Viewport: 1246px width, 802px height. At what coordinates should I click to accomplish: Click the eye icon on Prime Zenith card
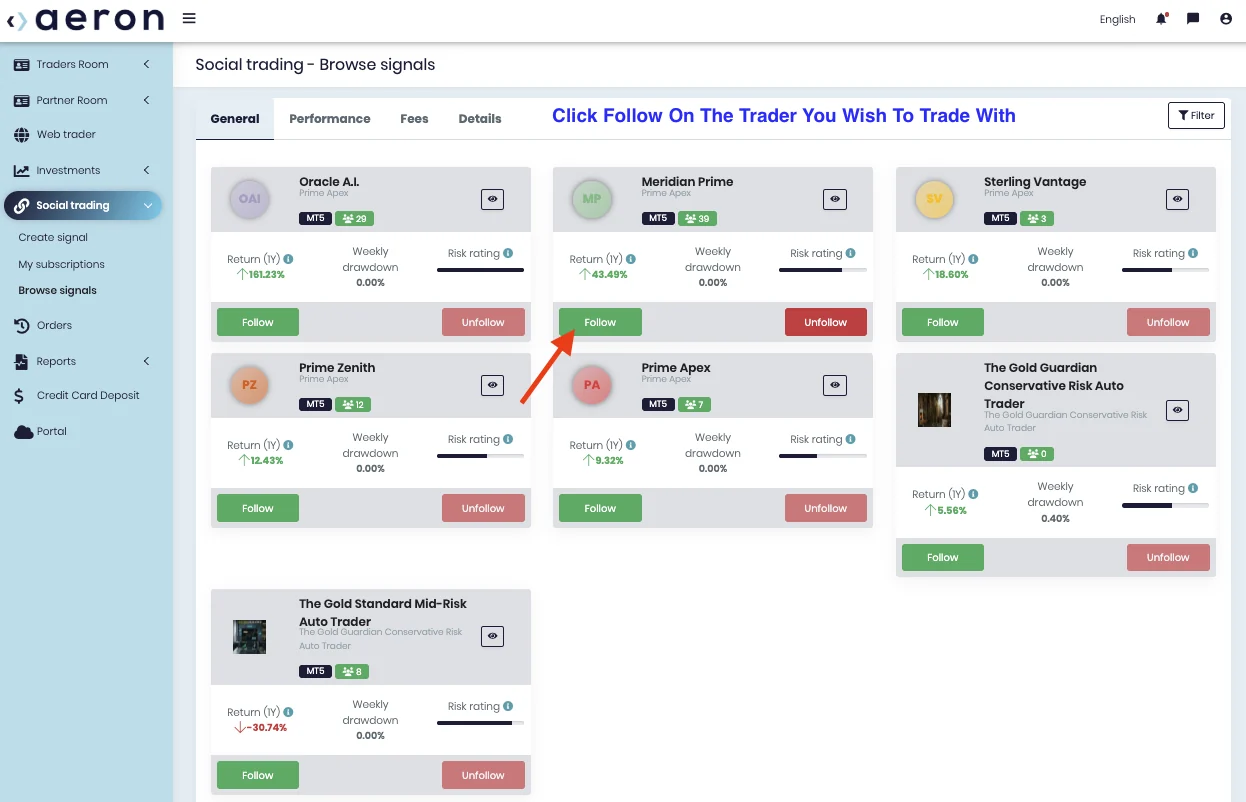(492, 385)
